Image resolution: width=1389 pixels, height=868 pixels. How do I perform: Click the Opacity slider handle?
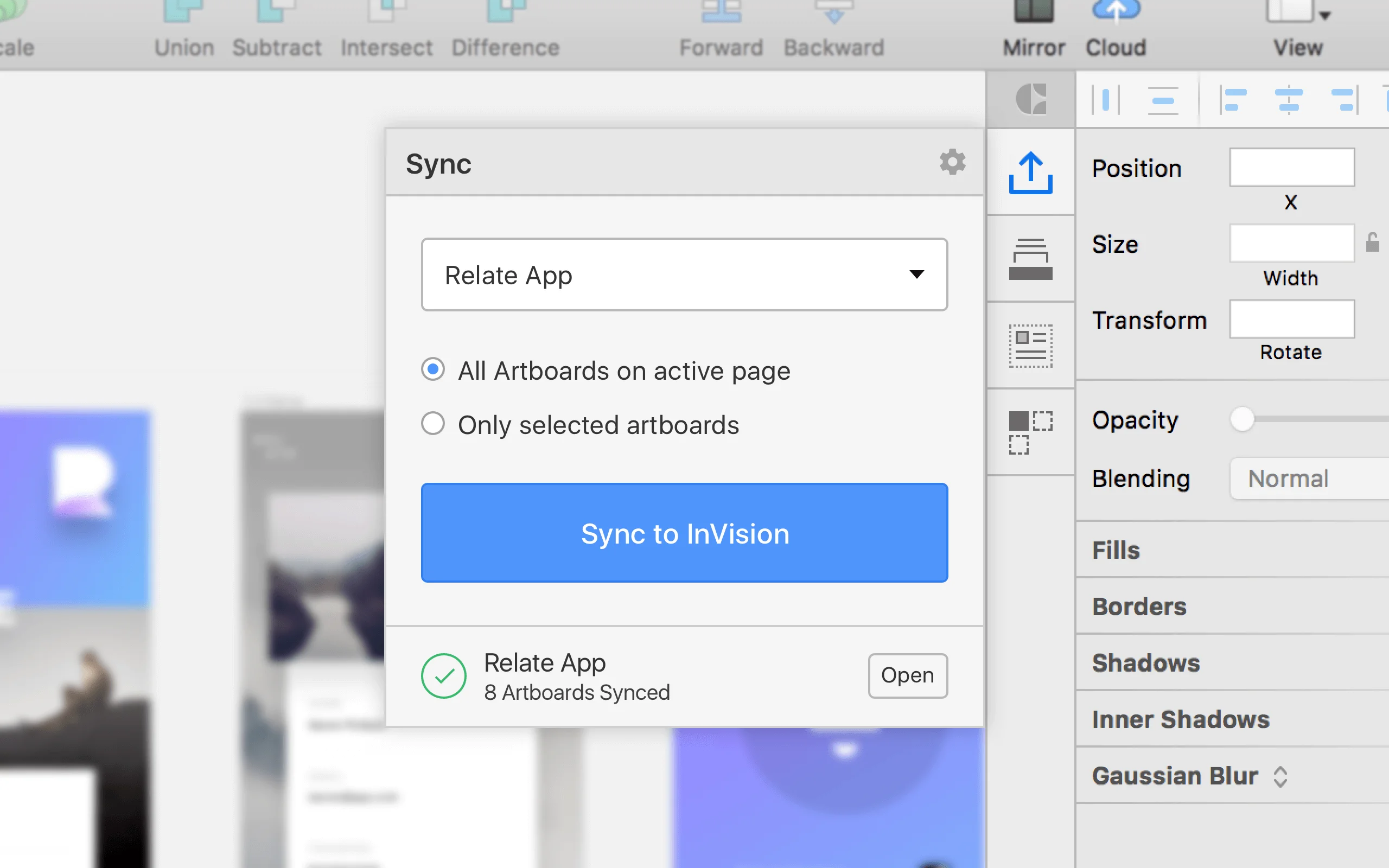pyautogui.click(x=1242, y=419)
